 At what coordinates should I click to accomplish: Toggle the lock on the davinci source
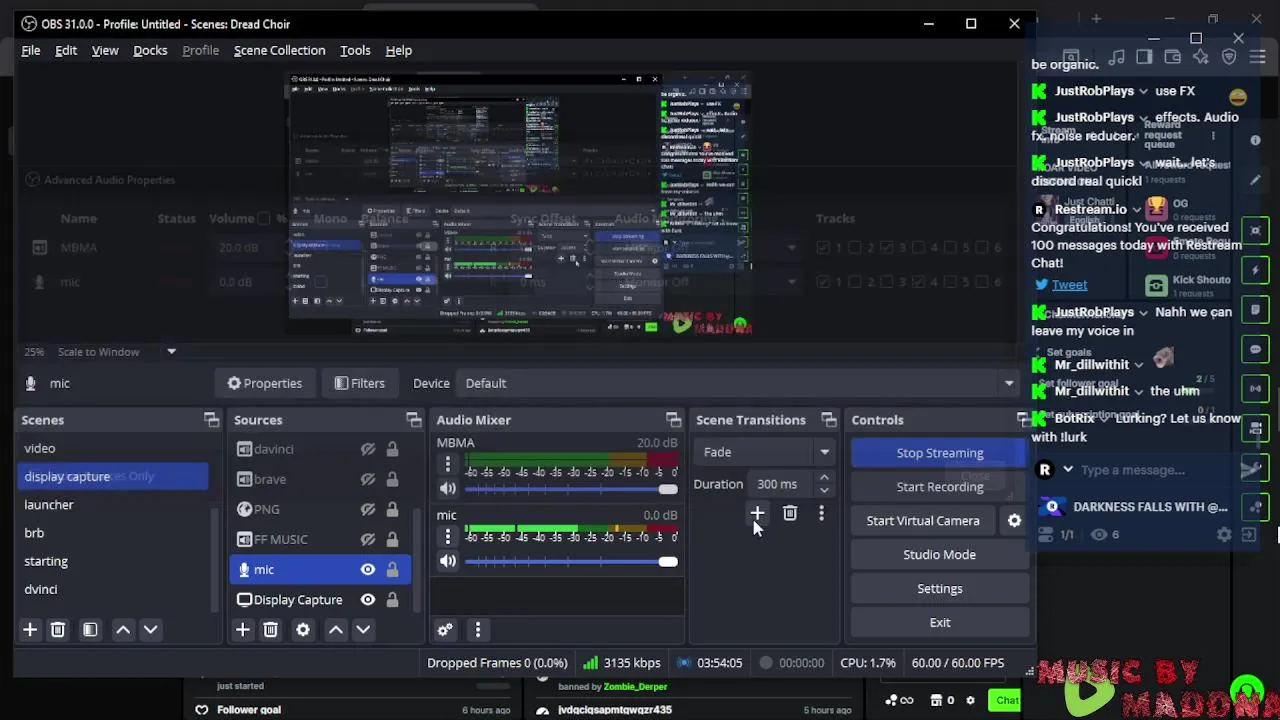coord(392,449)
